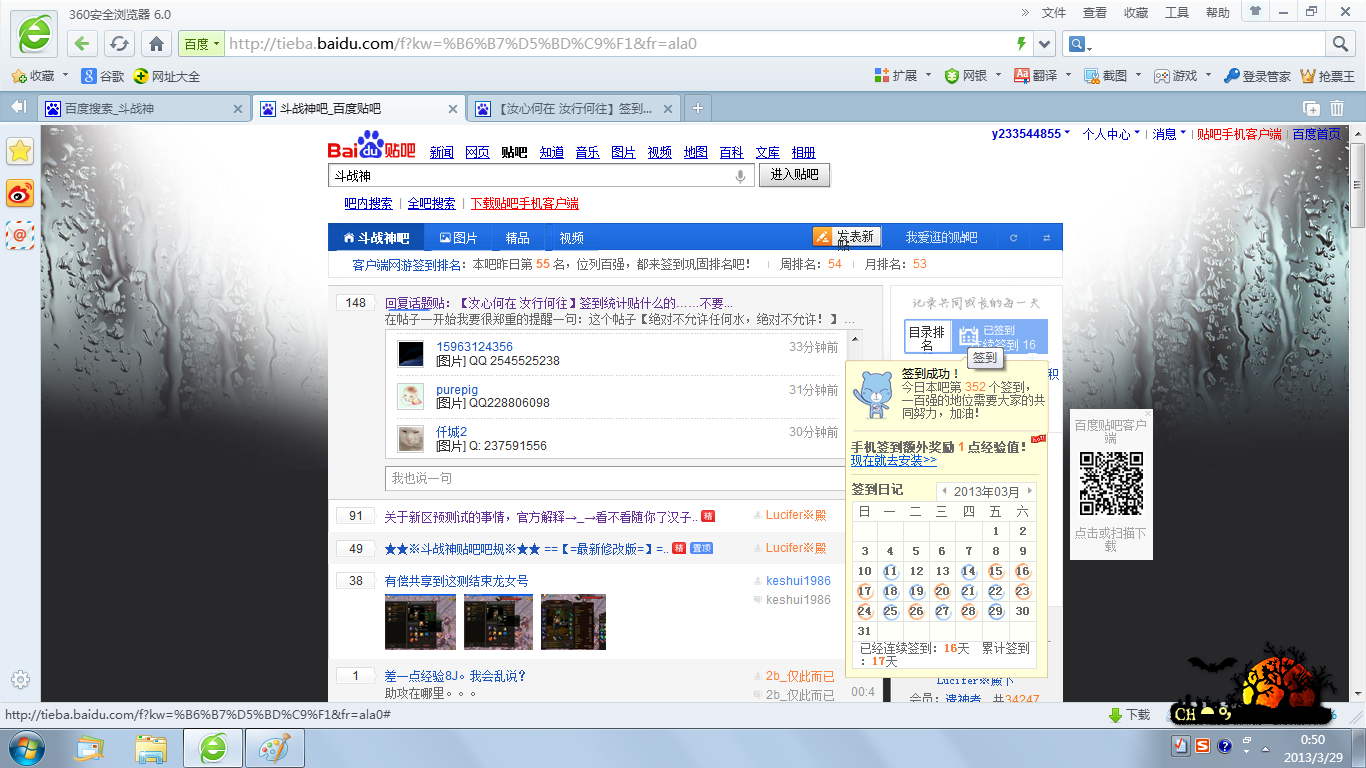
Task: Click the 目录排名 button
Action: [927, 337]
